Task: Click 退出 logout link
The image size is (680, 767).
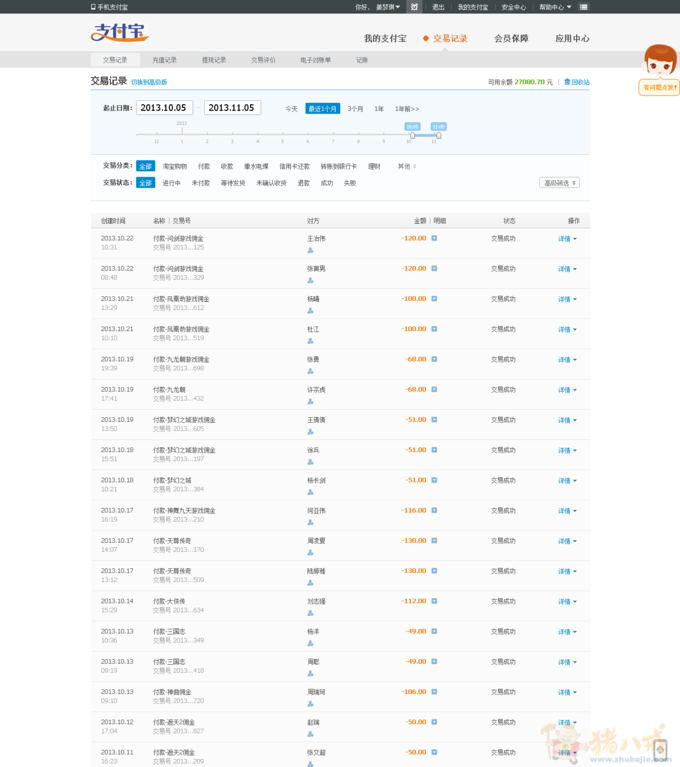Action: coord(438,7)
